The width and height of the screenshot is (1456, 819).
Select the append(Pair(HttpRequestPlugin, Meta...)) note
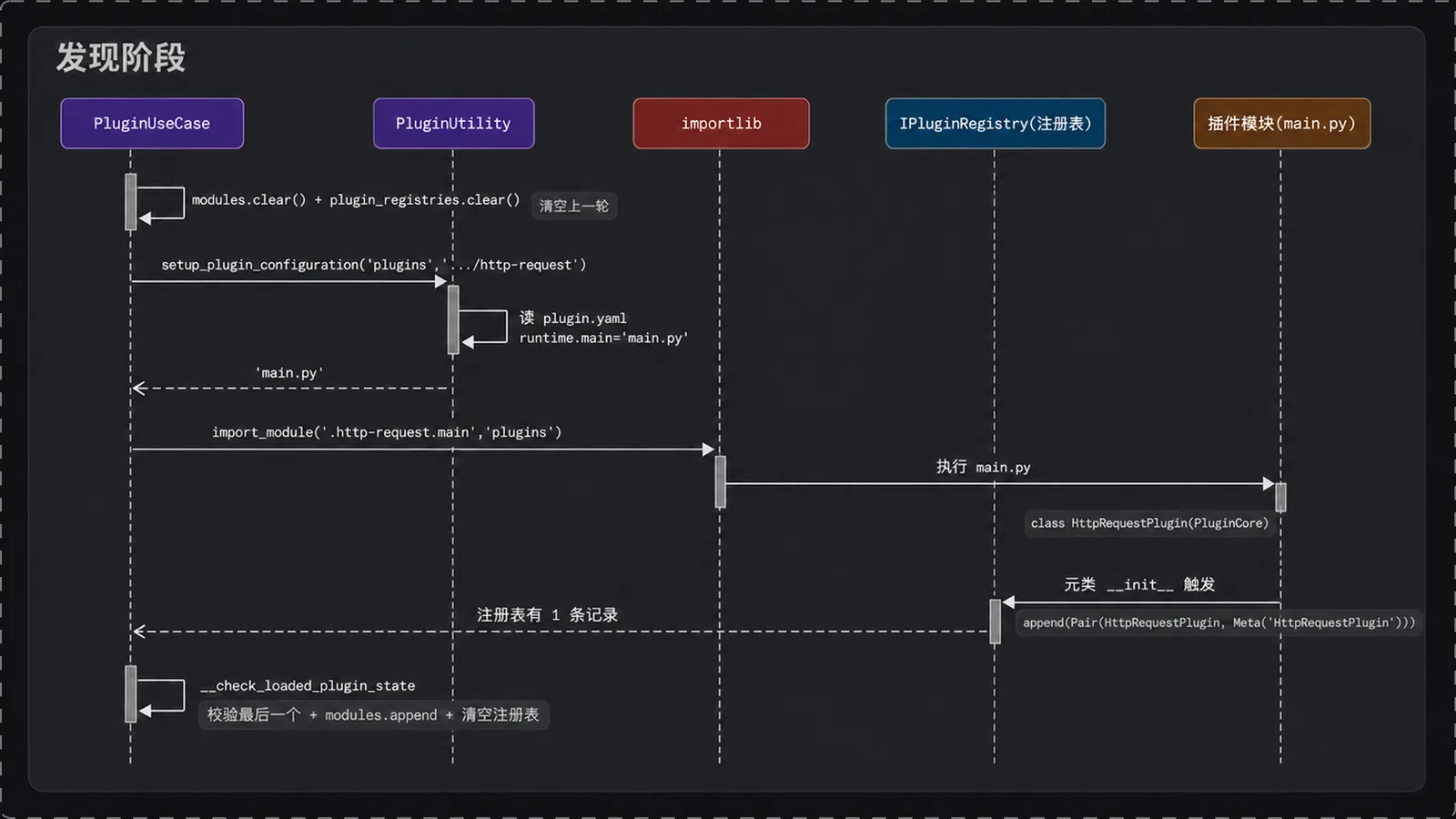coord(1218,622)
